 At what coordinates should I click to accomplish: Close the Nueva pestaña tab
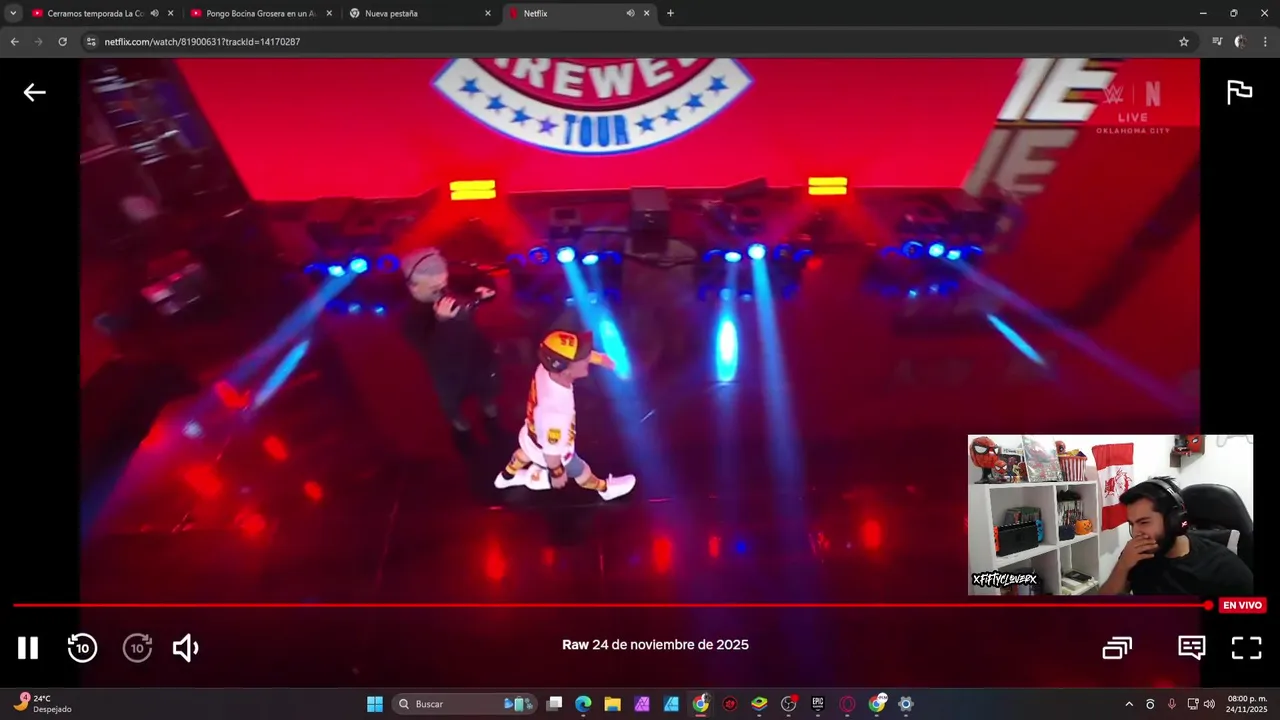[x=488, y=13]
